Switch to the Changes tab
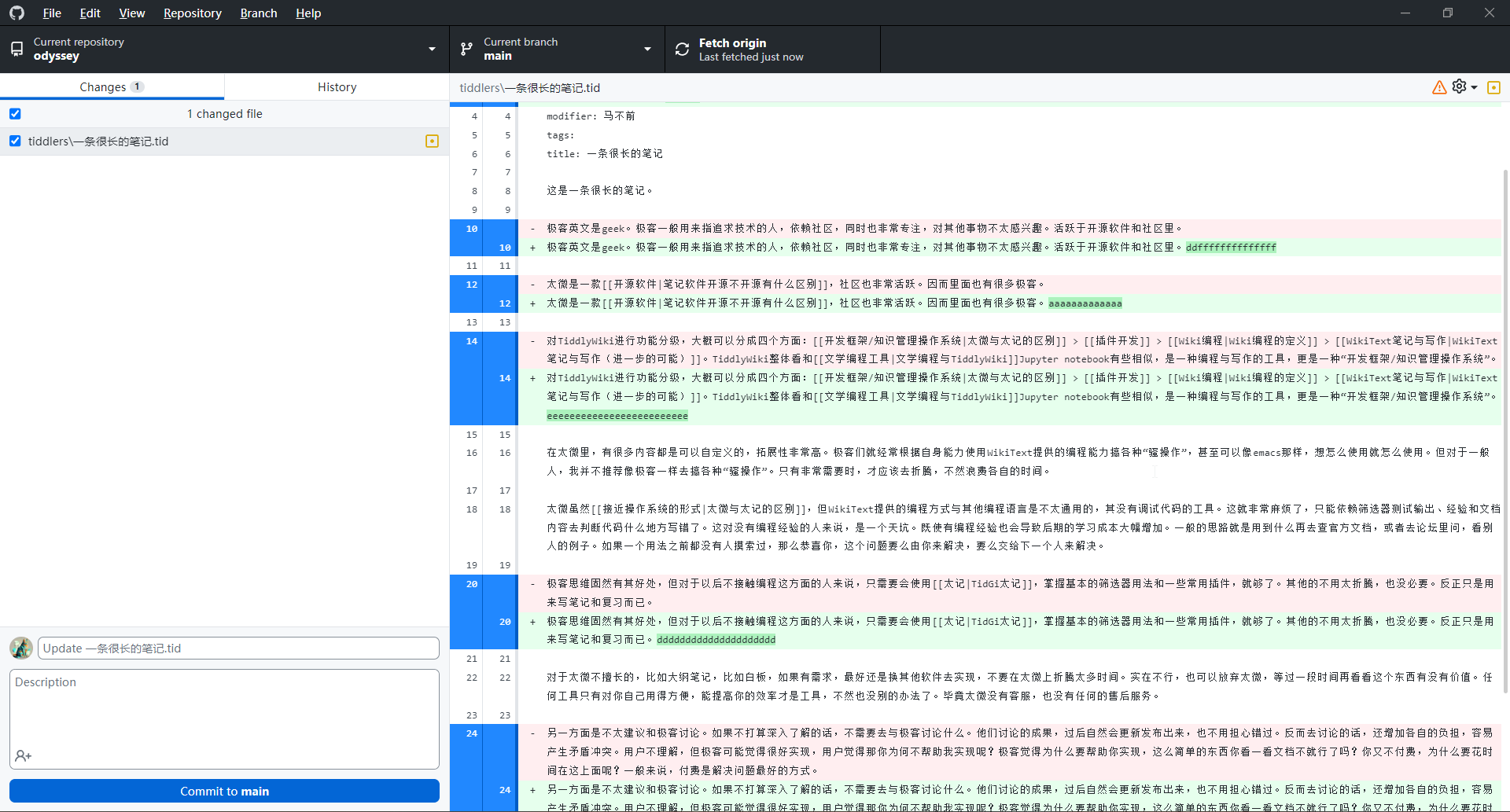Viewport: 1510px width, 812px height. (x=112, y=86)
